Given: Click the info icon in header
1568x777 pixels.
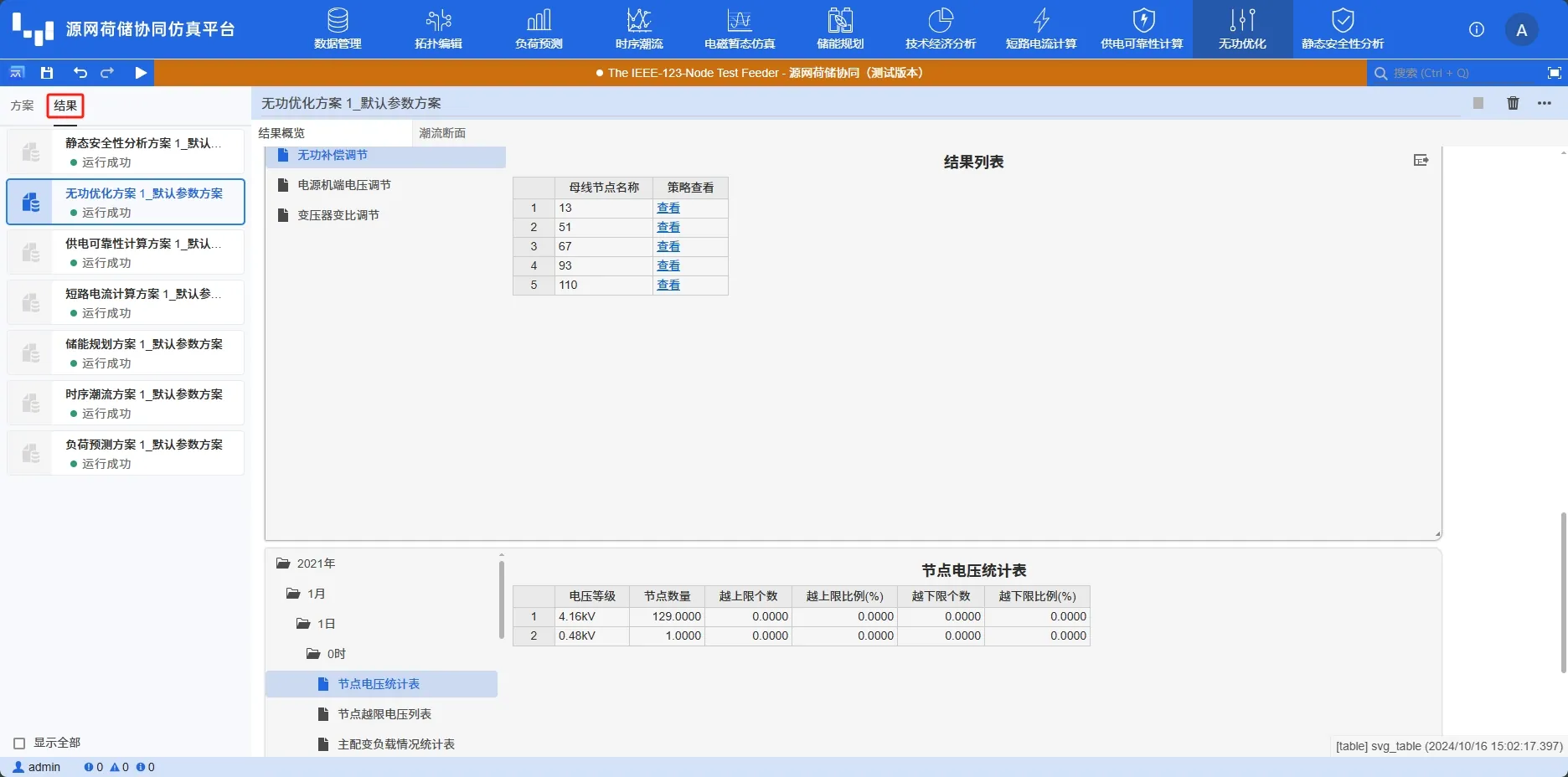Looking at the screenshot, I should click(1477, 29).
